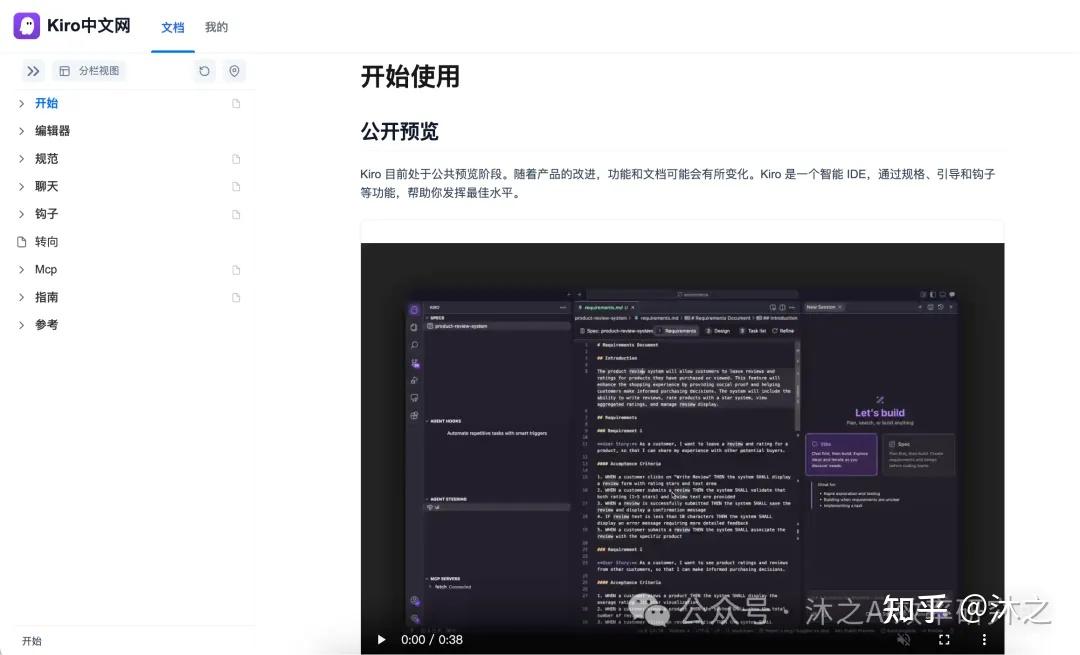The height and width of the screenshot is (655, 1080).
Task: Expand the 聊天 tree chevron
Action: 21,187
